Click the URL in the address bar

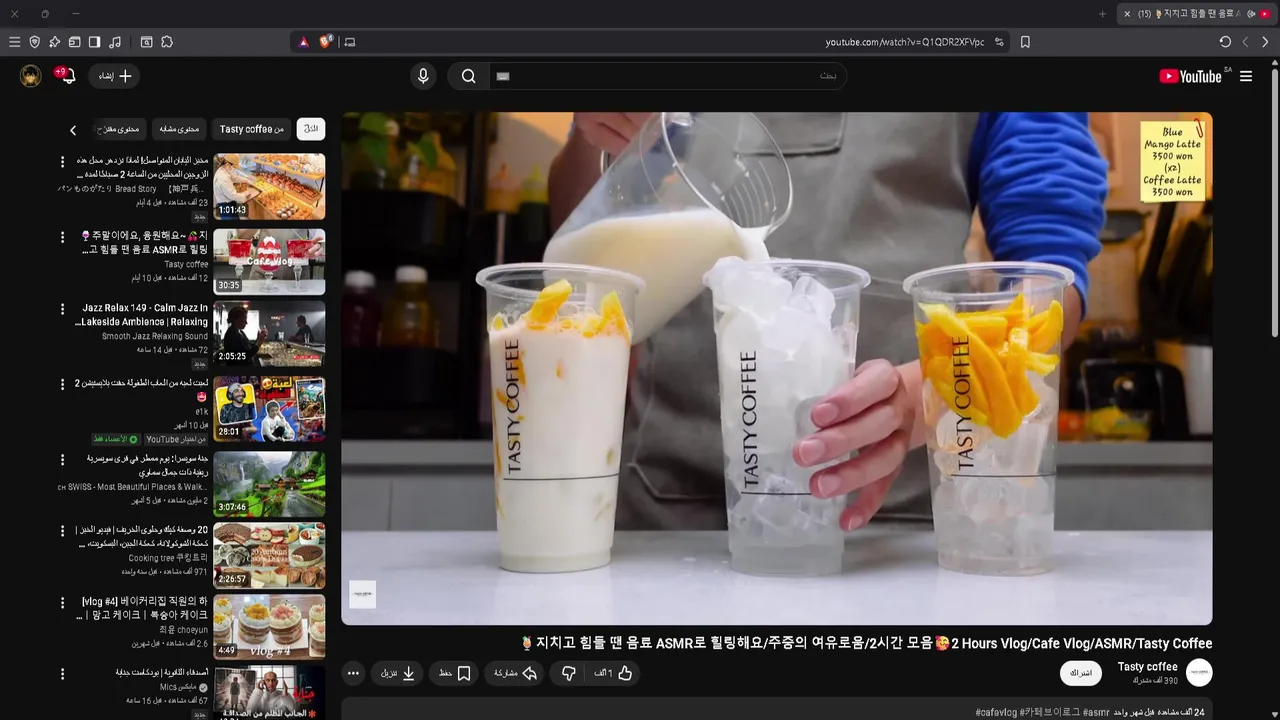point(904,42)
